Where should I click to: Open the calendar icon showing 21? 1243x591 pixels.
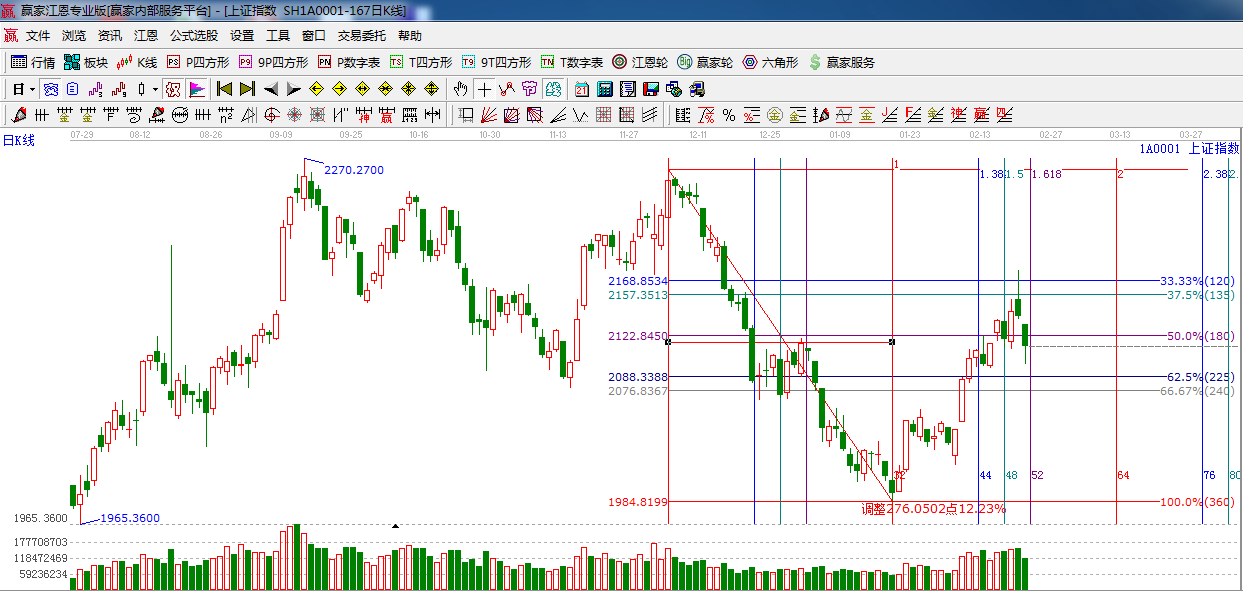point(581,89)
